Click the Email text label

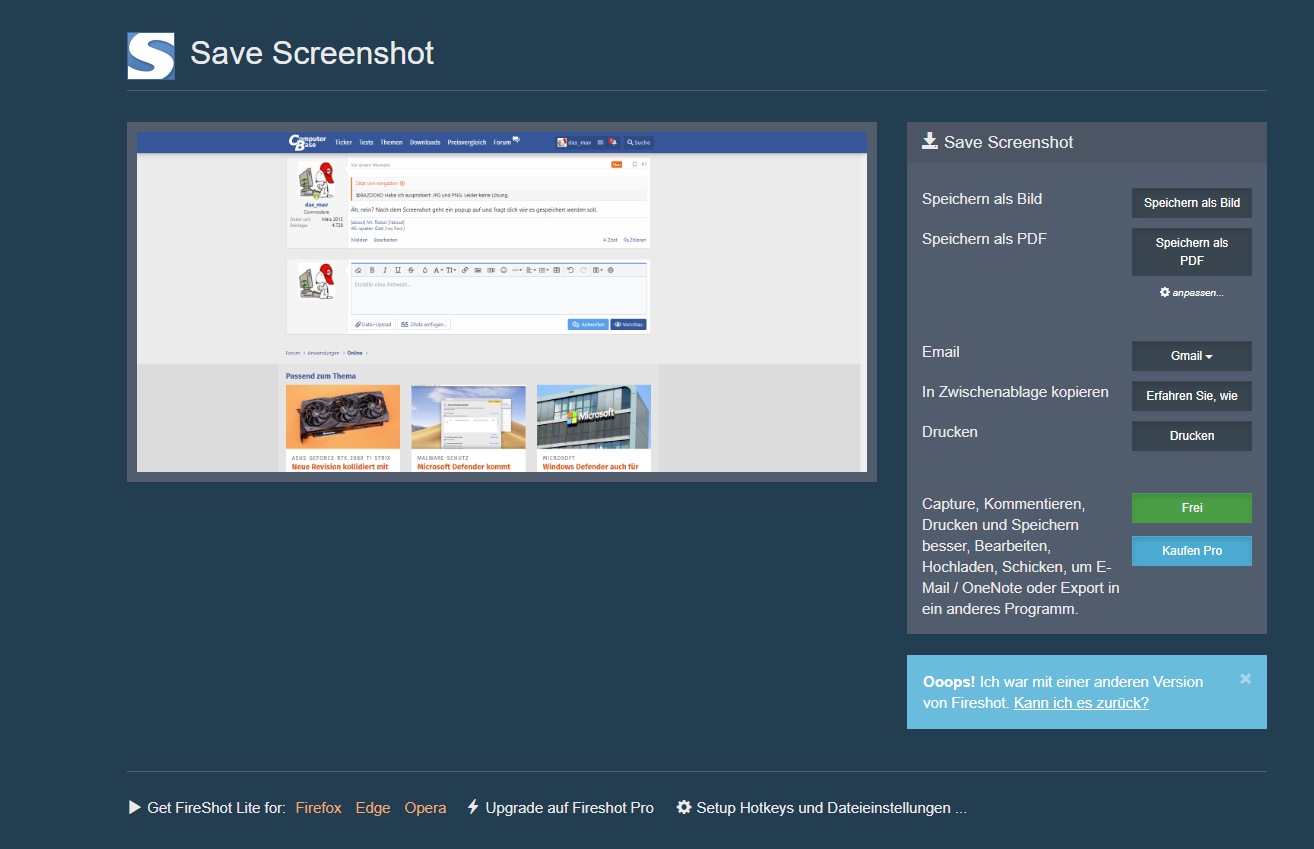point(941,352)
